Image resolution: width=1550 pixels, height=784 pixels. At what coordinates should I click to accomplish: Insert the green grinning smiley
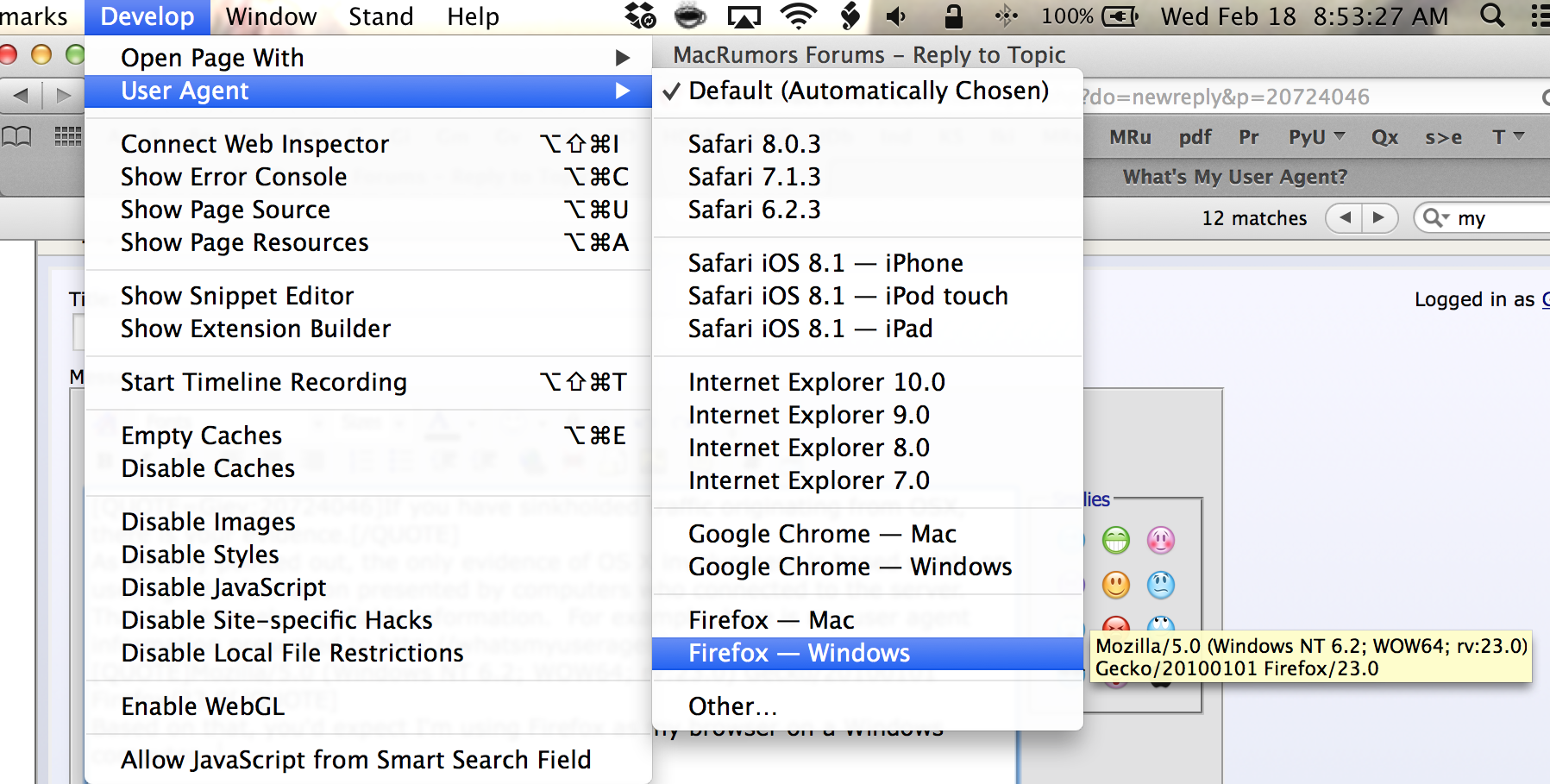[x=1116, y=541]
